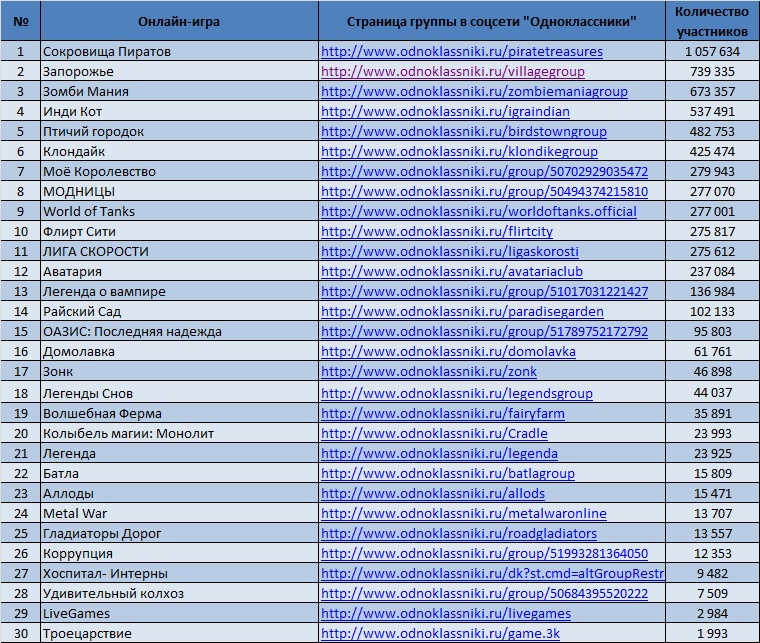Image resolution: width=760 pixels, height=643 pixels.
Task: Open the igraindian group link
Action: (x=445, y=111)
